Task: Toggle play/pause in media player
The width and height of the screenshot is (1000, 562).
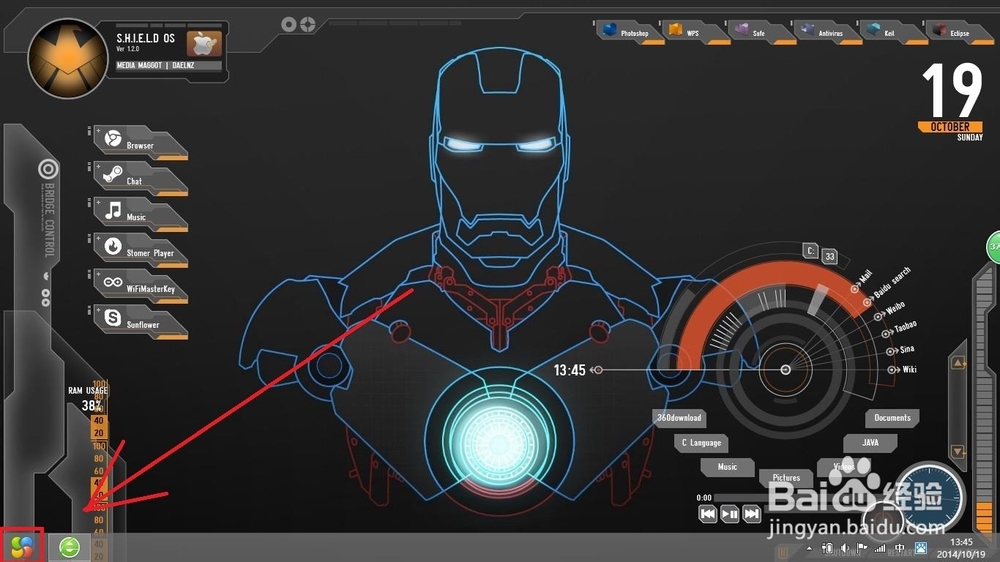Action: [730, 514]
